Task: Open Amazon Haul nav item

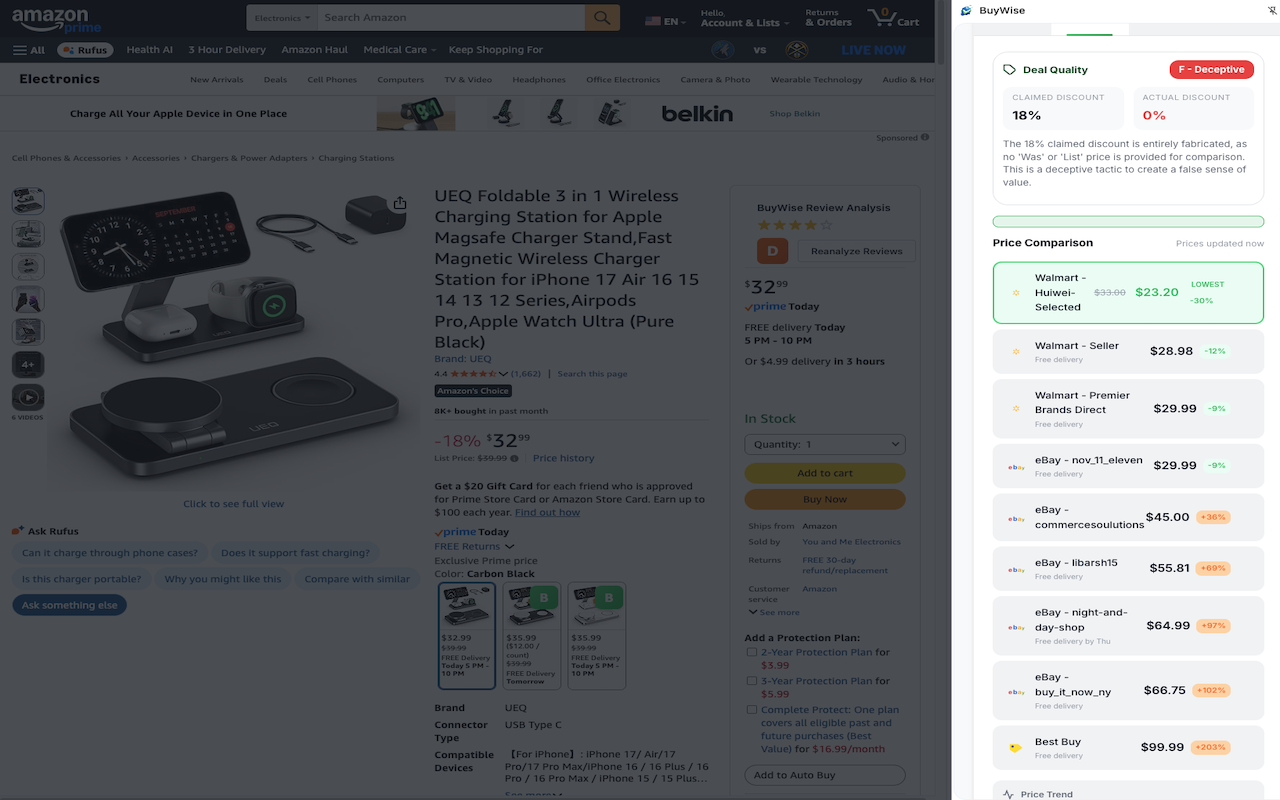Action: click(x=314, y=50)
